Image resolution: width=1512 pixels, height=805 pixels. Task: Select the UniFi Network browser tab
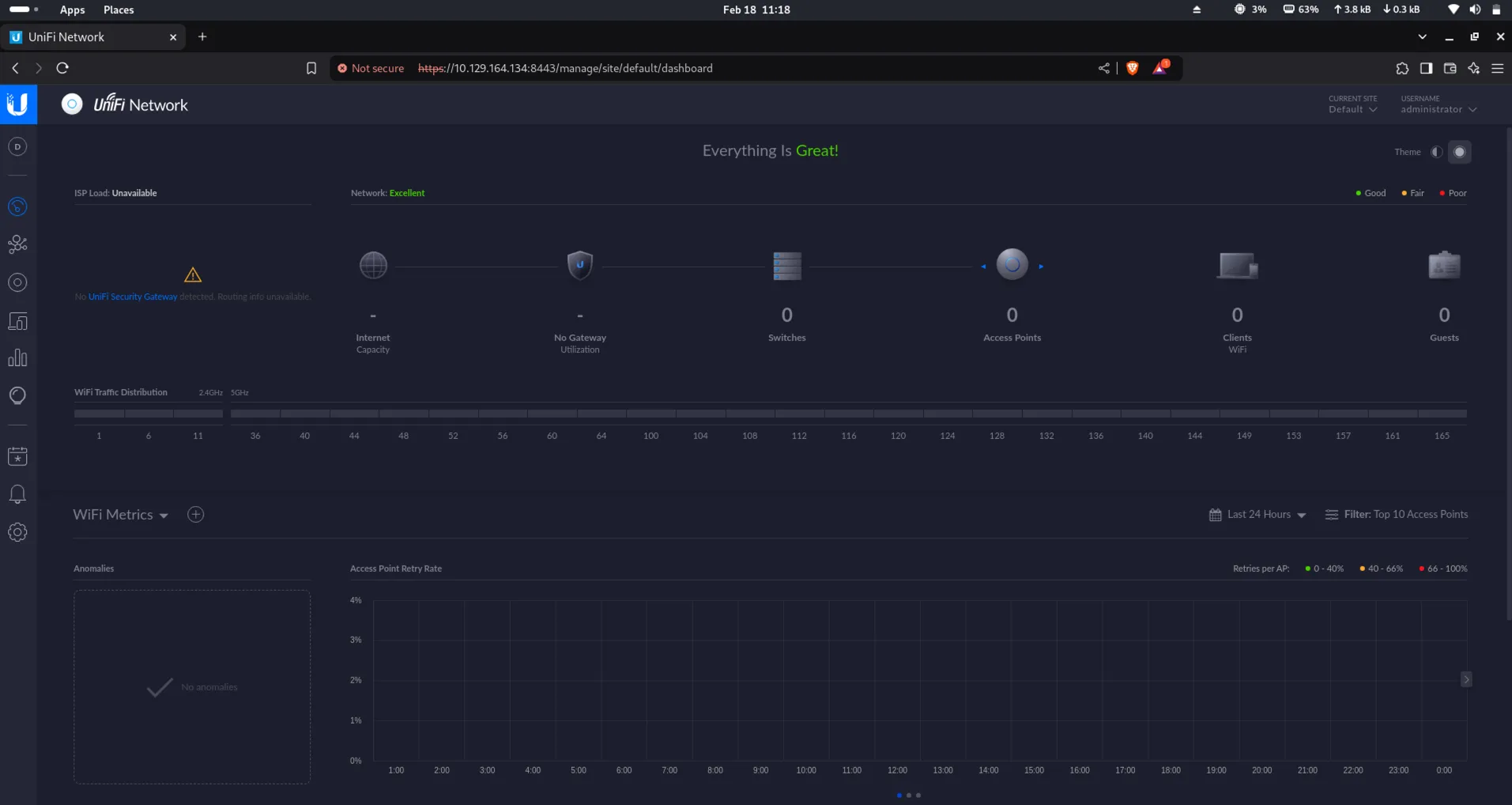92,37
